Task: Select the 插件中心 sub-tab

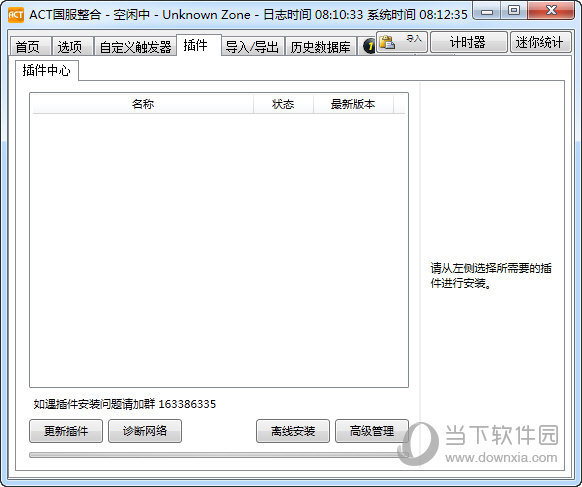Action: tap(46, 70)
